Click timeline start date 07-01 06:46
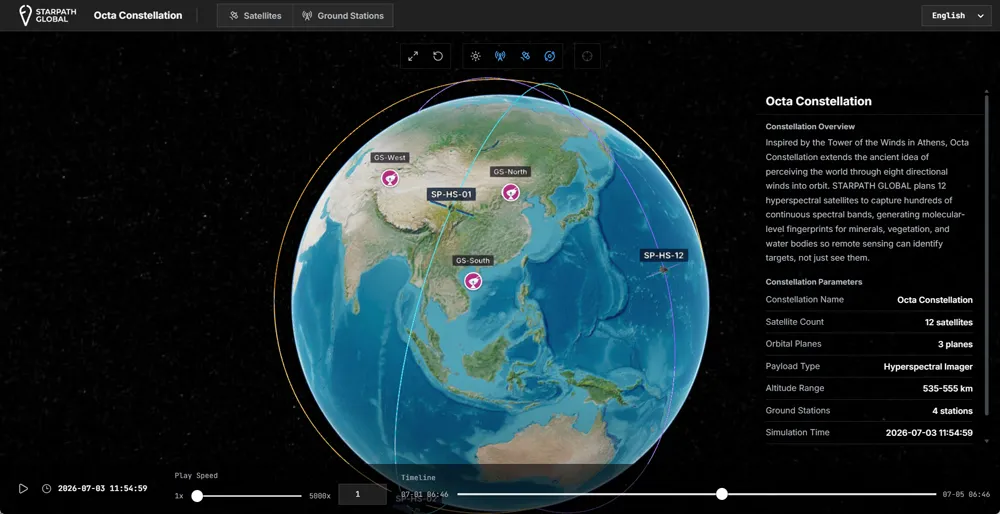The image size is (1000, 514). [x=425, y=494]
